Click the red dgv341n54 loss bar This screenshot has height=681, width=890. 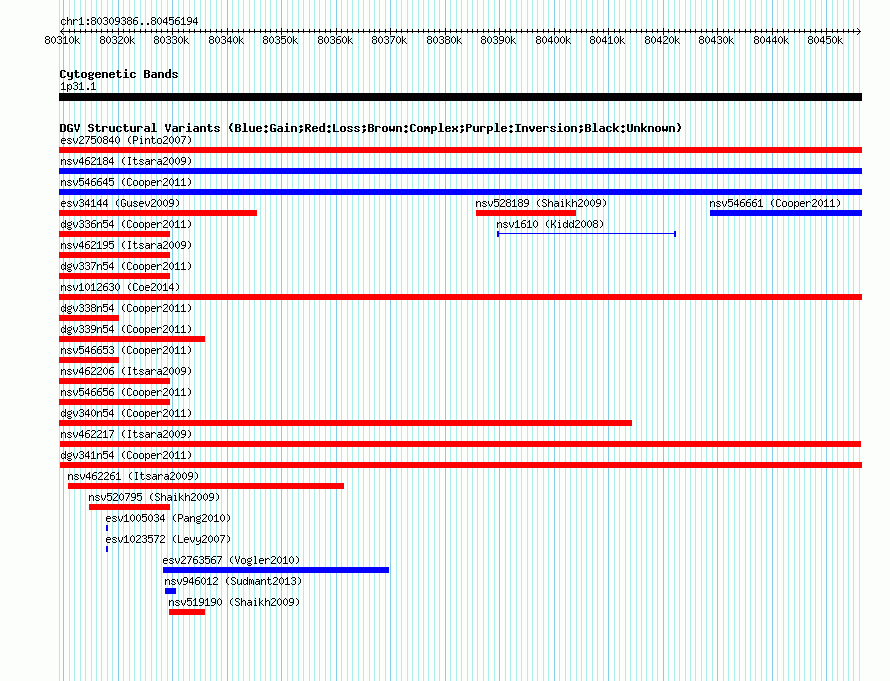tap(460, 465)
